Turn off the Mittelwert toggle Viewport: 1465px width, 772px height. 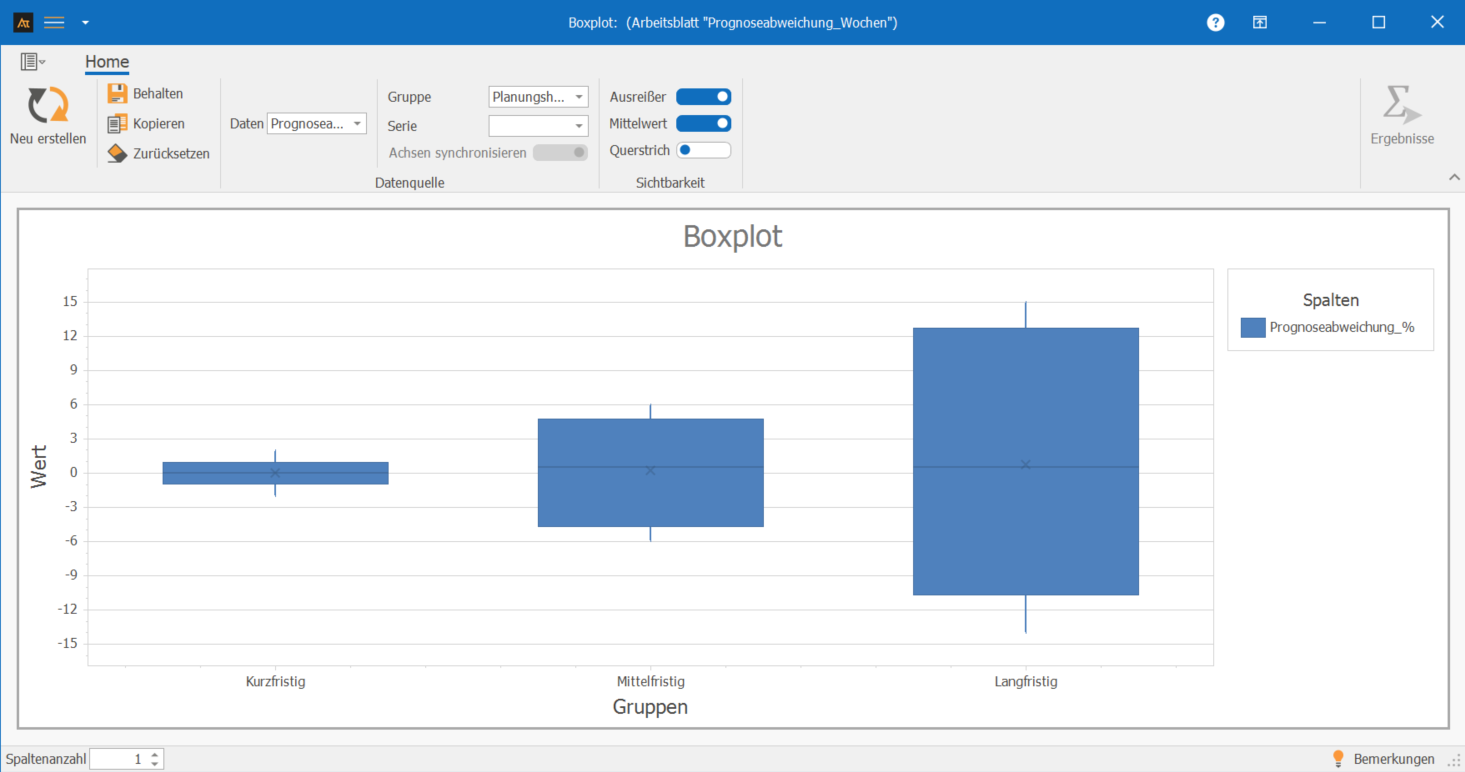(x=703, y=124)
